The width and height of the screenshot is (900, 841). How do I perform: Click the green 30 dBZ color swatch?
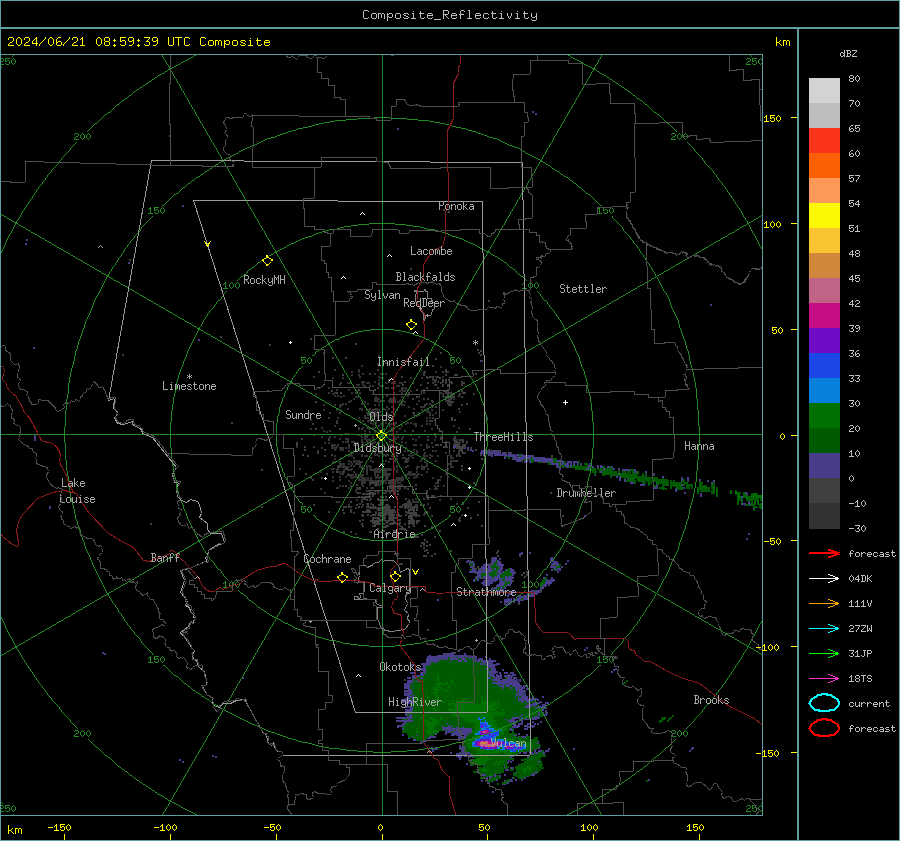(824, 416)
